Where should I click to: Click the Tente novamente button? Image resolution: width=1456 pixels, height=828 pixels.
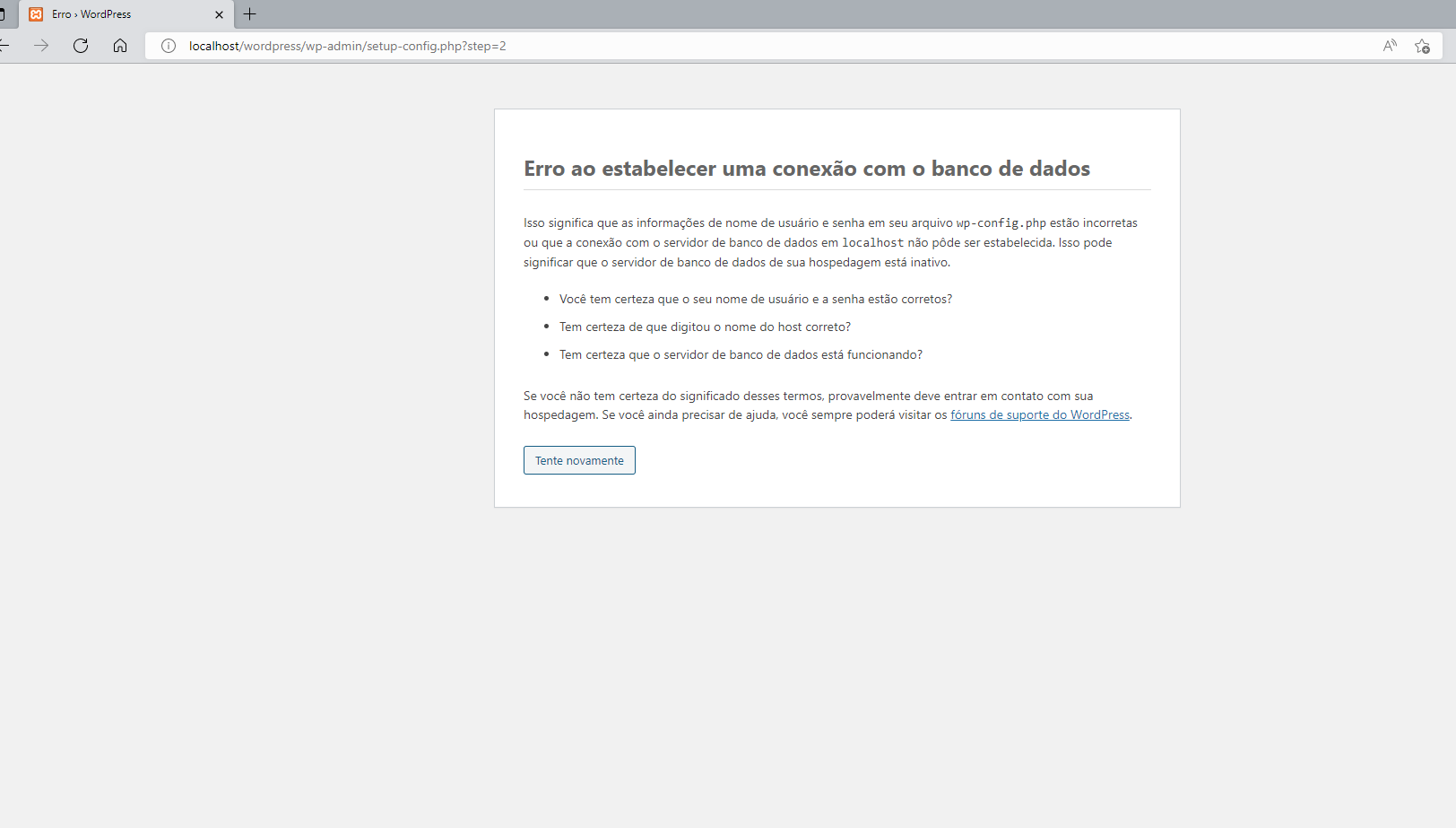click(579, 460)
